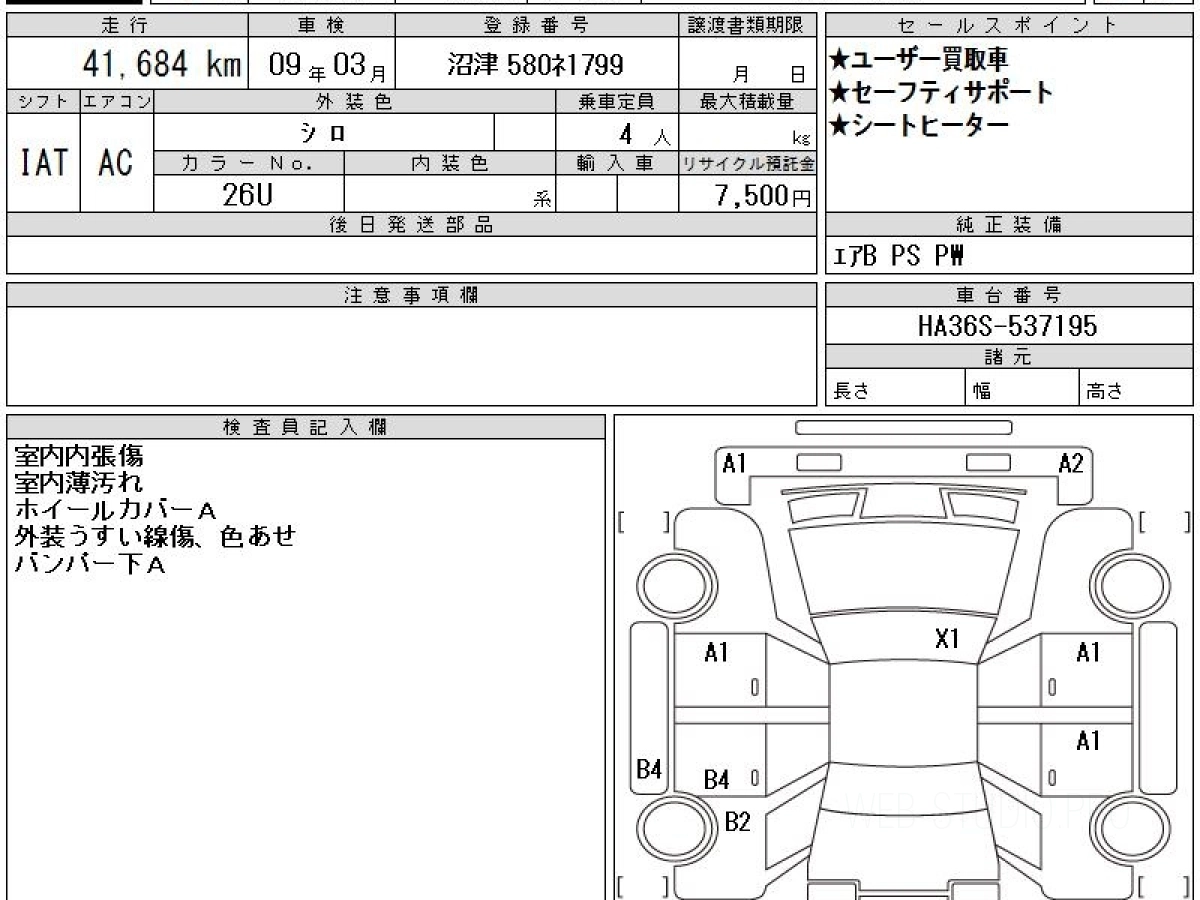Image resolution: width=1200 pixels, height=900 pixels.
Task: Click the 車検 header cell
Action: click(x=321, y=25)
